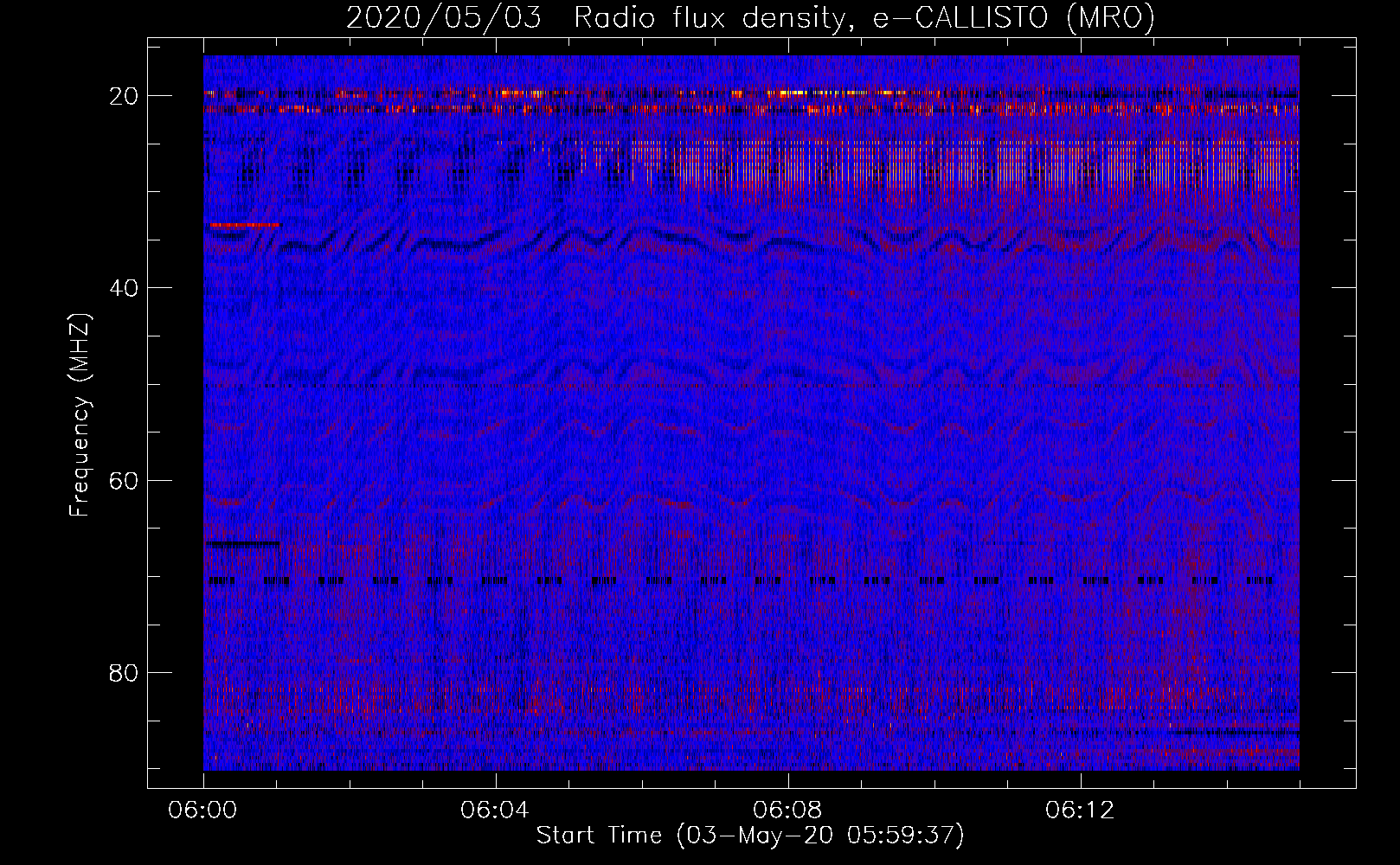Click the "60" frequency tick label
The image size is (1400, 865).
pos(125,480)
